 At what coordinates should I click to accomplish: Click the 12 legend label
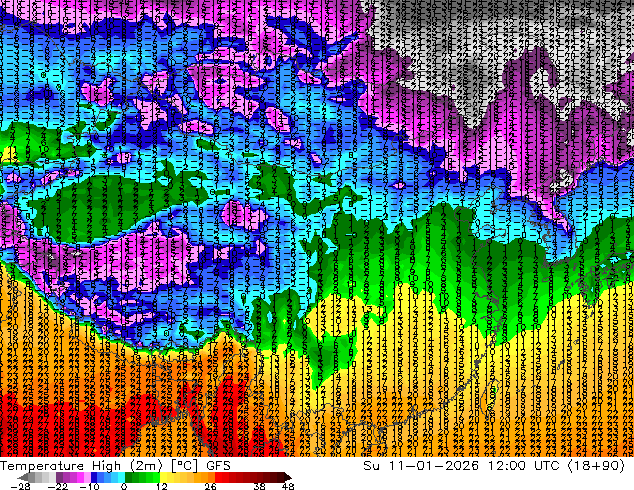[162, 486]
